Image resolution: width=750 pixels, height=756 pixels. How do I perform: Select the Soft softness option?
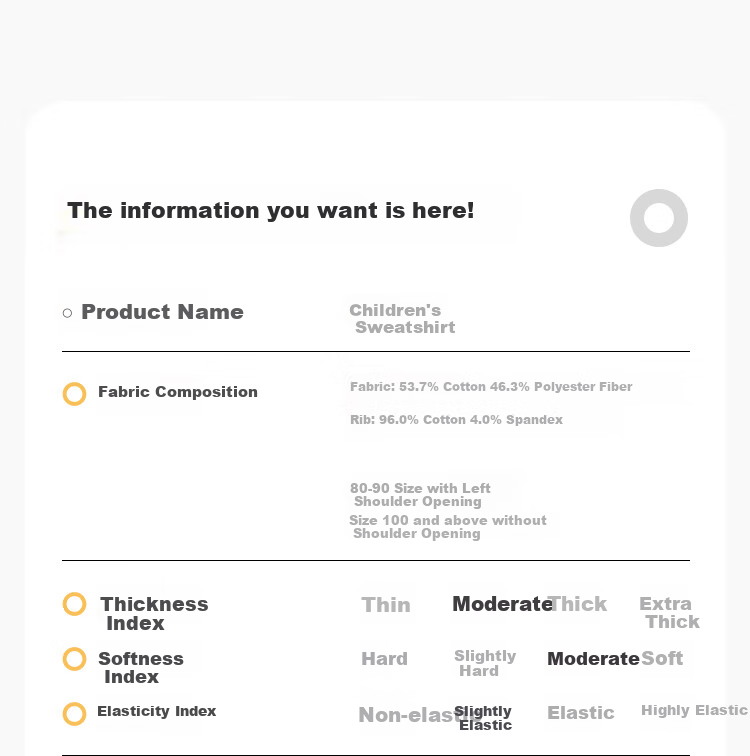662,658
